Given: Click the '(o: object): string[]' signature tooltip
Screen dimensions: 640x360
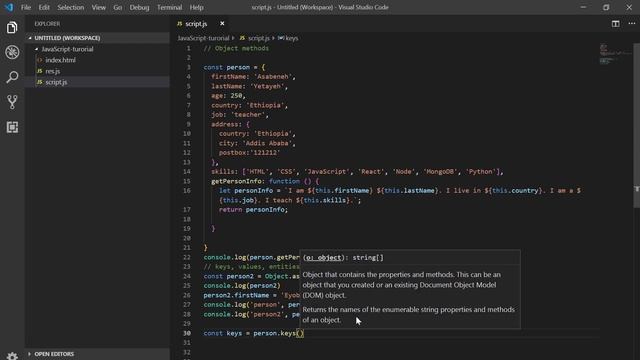Looking at the screenshot, I should click(x=343, y=258).
